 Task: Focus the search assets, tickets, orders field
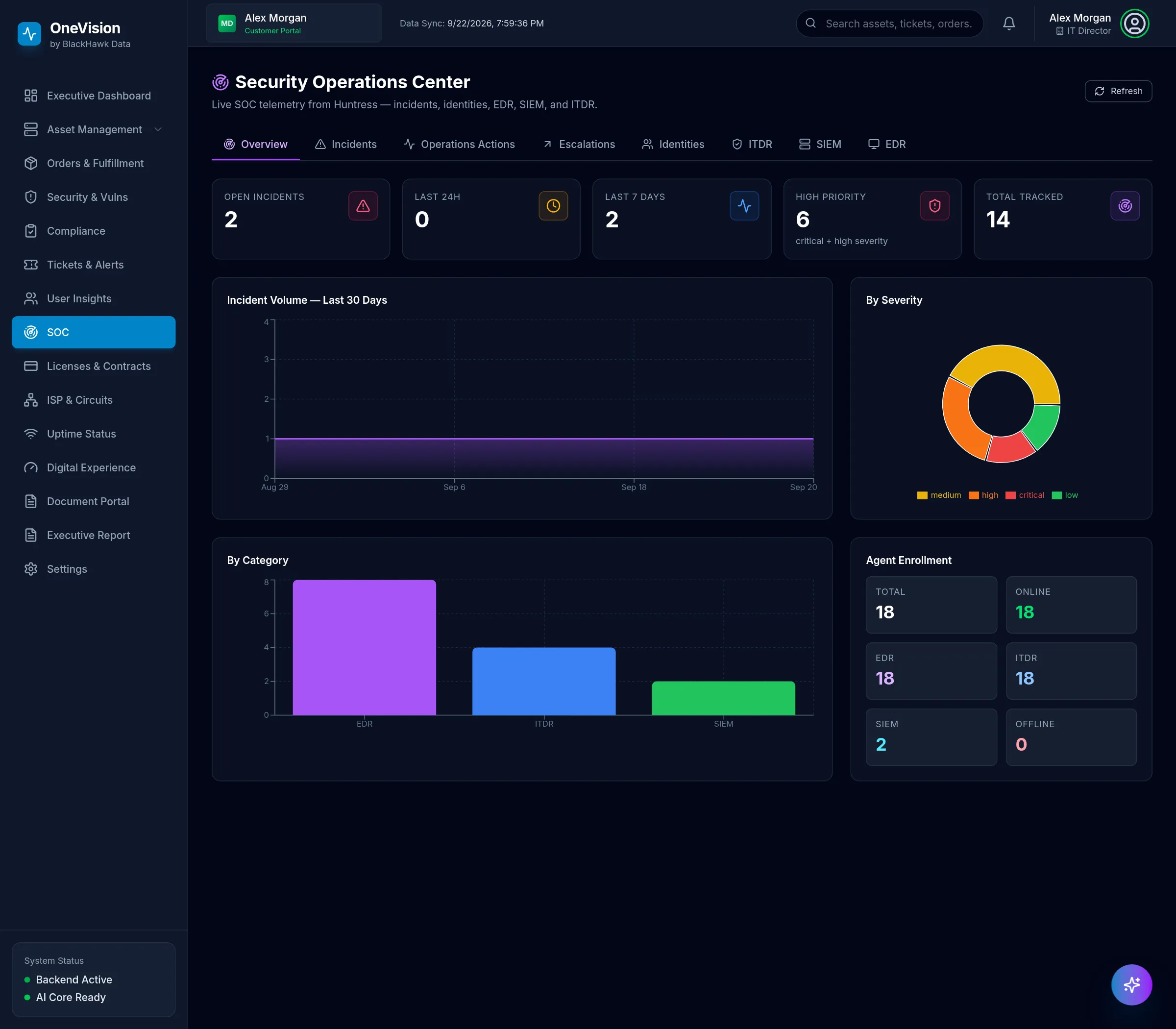pyautogui.click(x=889, y=24)
